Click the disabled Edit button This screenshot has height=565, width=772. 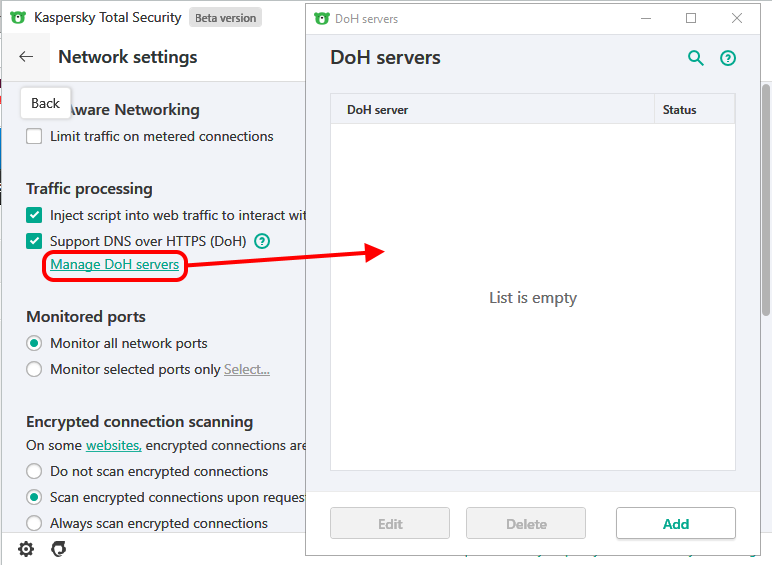click(x=390, y=524)
